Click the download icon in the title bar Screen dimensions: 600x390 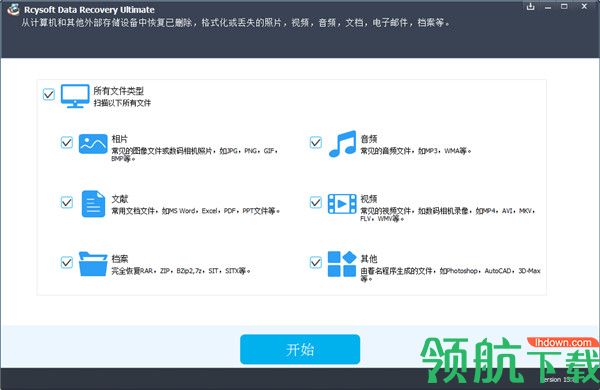pyautogui.click(x=530, y=7)
